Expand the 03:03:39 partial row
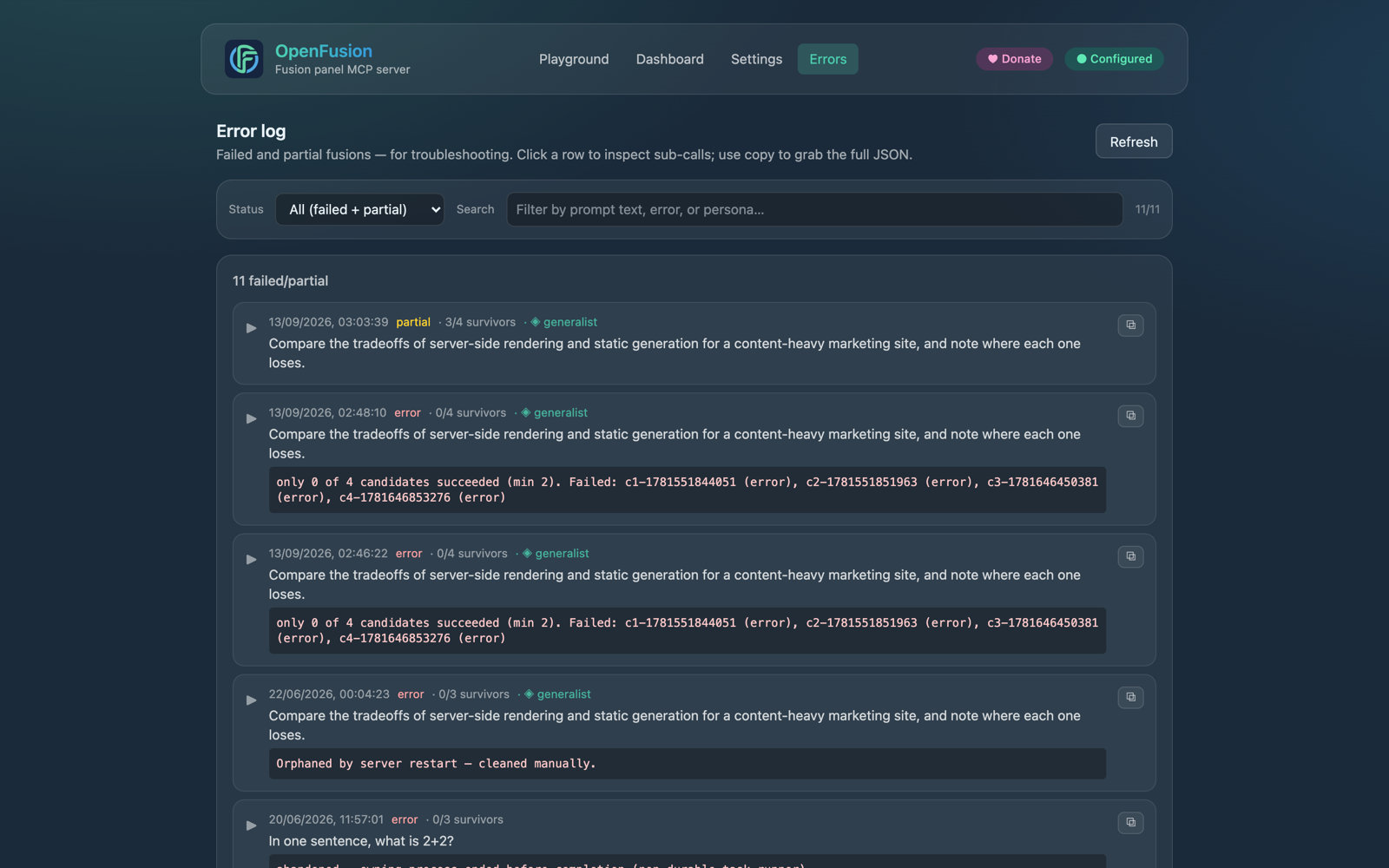The height and width of the screenshot is (868, 1389). pyautogui.click(x=251, y=328)
